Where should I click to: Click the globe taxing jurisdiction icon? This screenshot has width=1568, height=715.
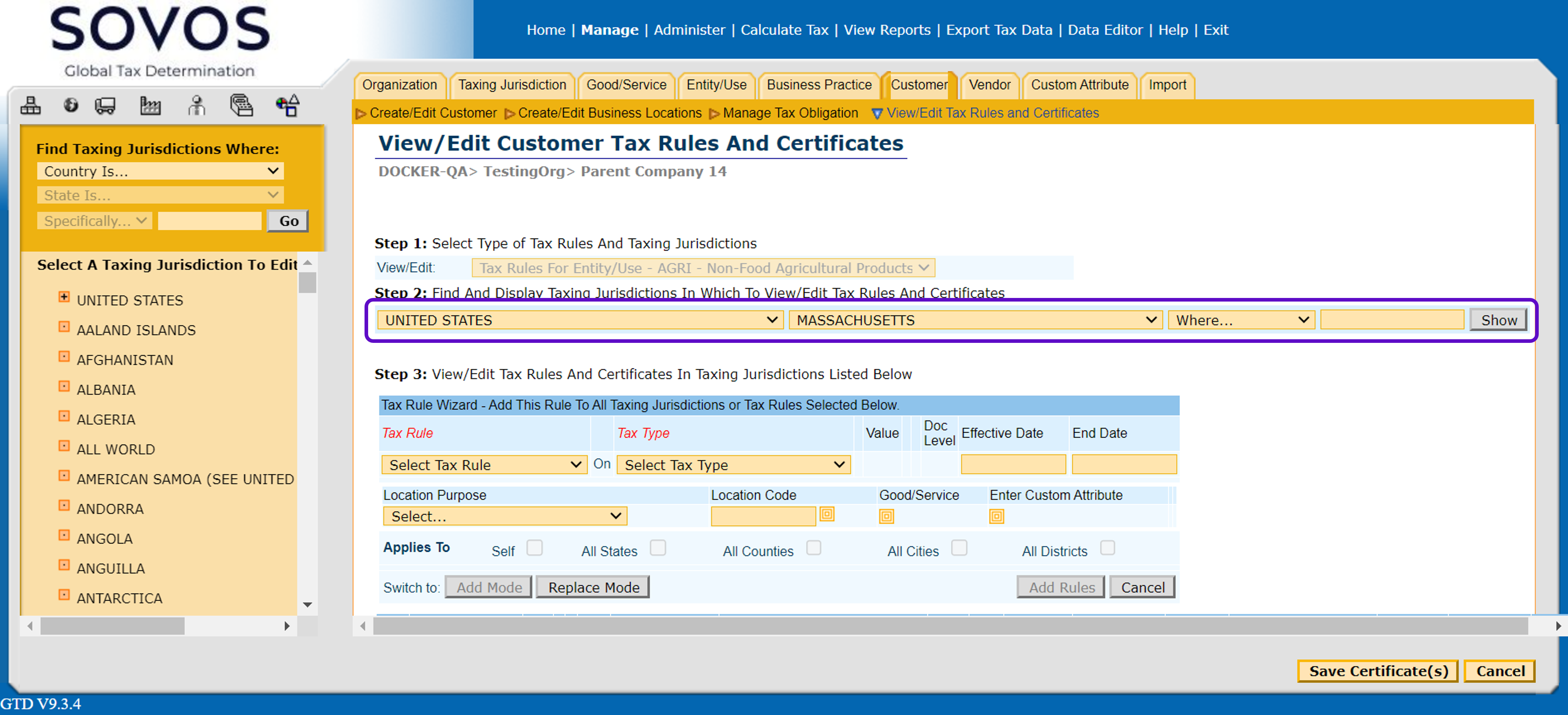click(x=71, y=105)
